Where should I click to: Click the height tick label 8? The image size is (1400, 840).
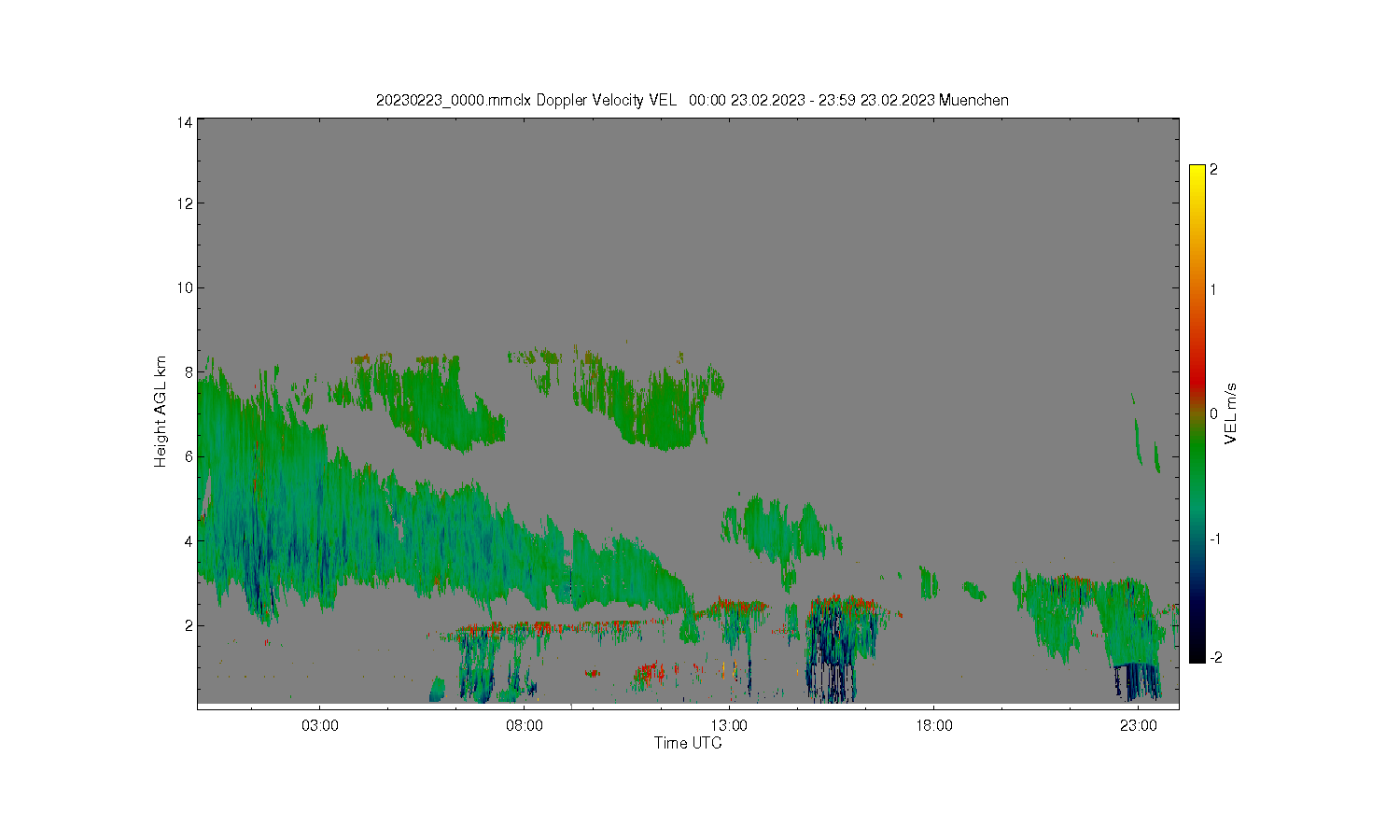pyautogui.click(x=189, y=372)
